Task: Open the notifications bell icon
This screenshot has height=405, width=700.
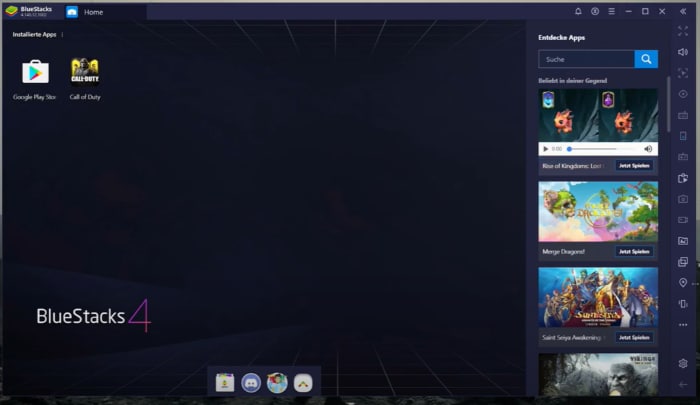Action: pyautogui.click(x=578, y=12)
